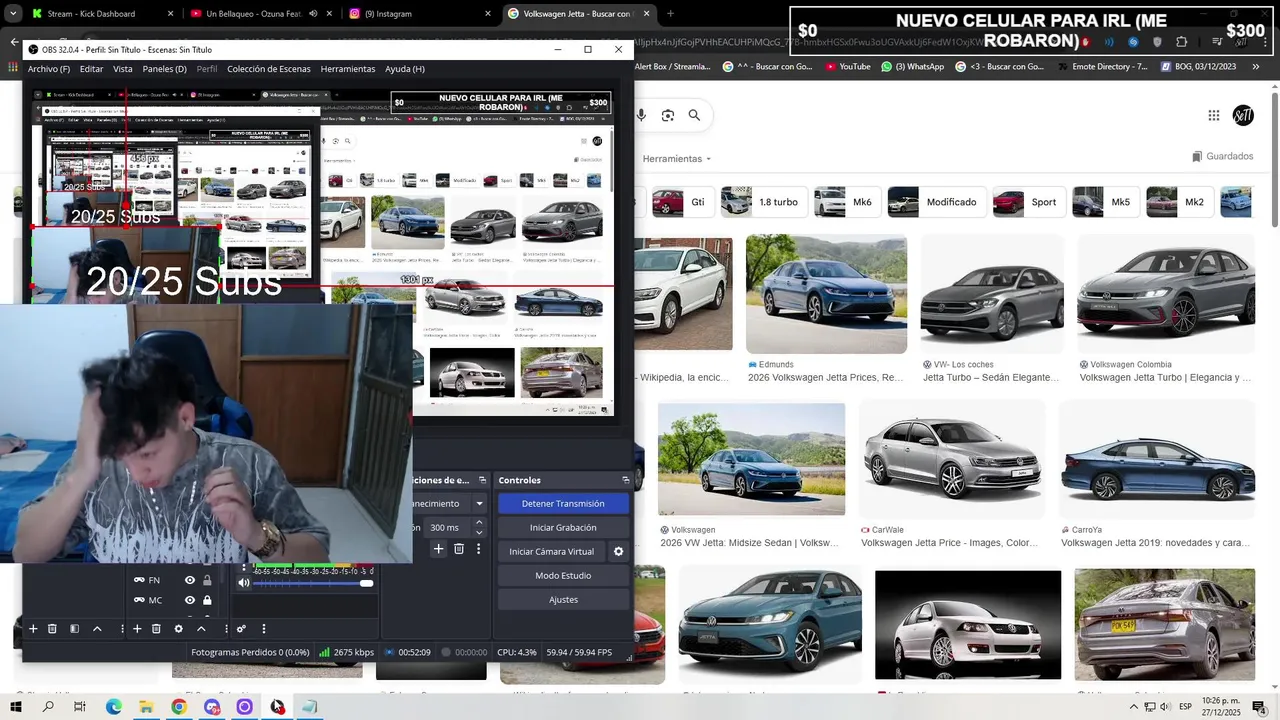
Task: Move source up with arrow icon
Action: click(201, 629)
